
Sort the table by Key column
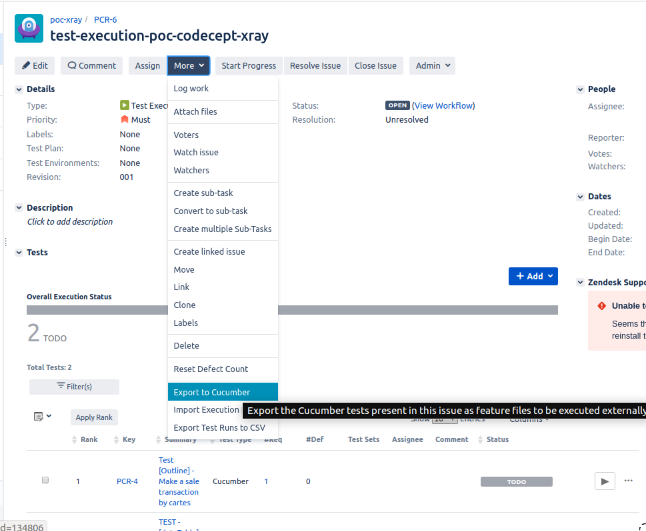pos(125,439)
